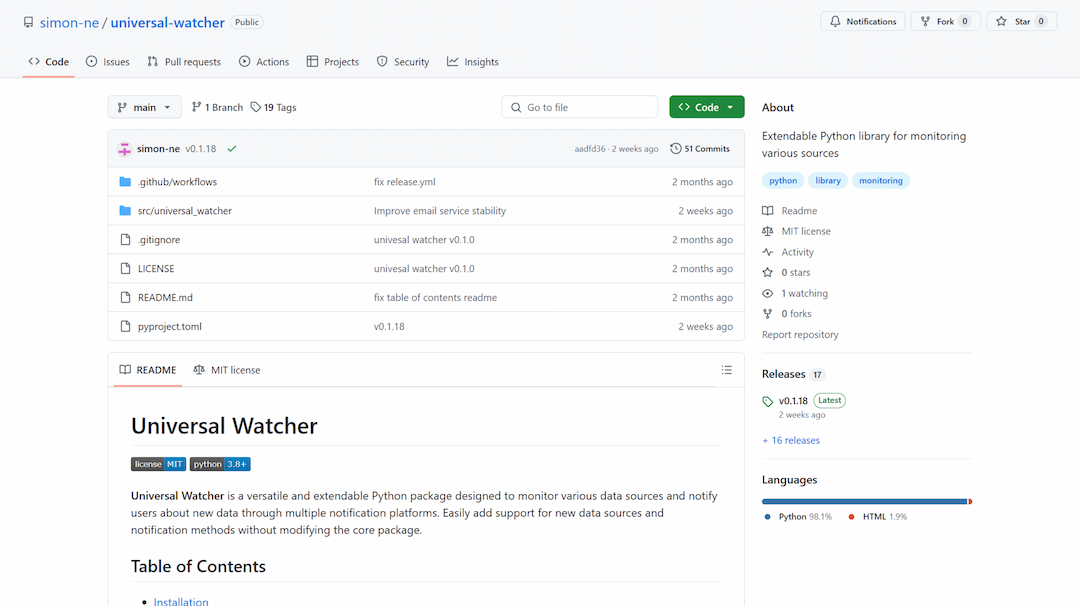Open the Insights tab
The width and height of the screenshot is (1080, 606).
pyautogui.click(x=472, y=62)
